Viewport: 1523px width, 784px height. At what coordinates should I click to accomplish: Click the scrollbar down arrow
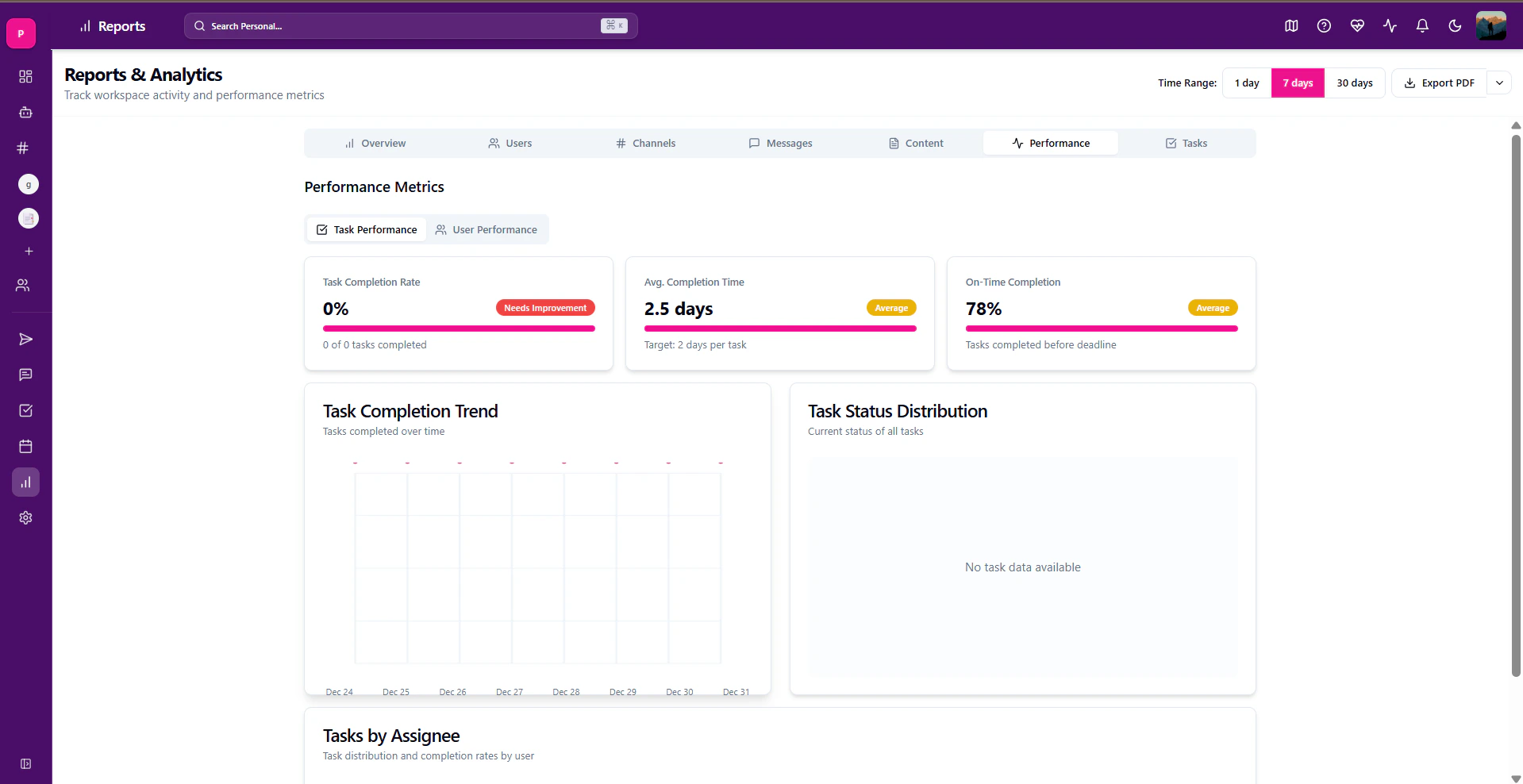click(1516, 778)
